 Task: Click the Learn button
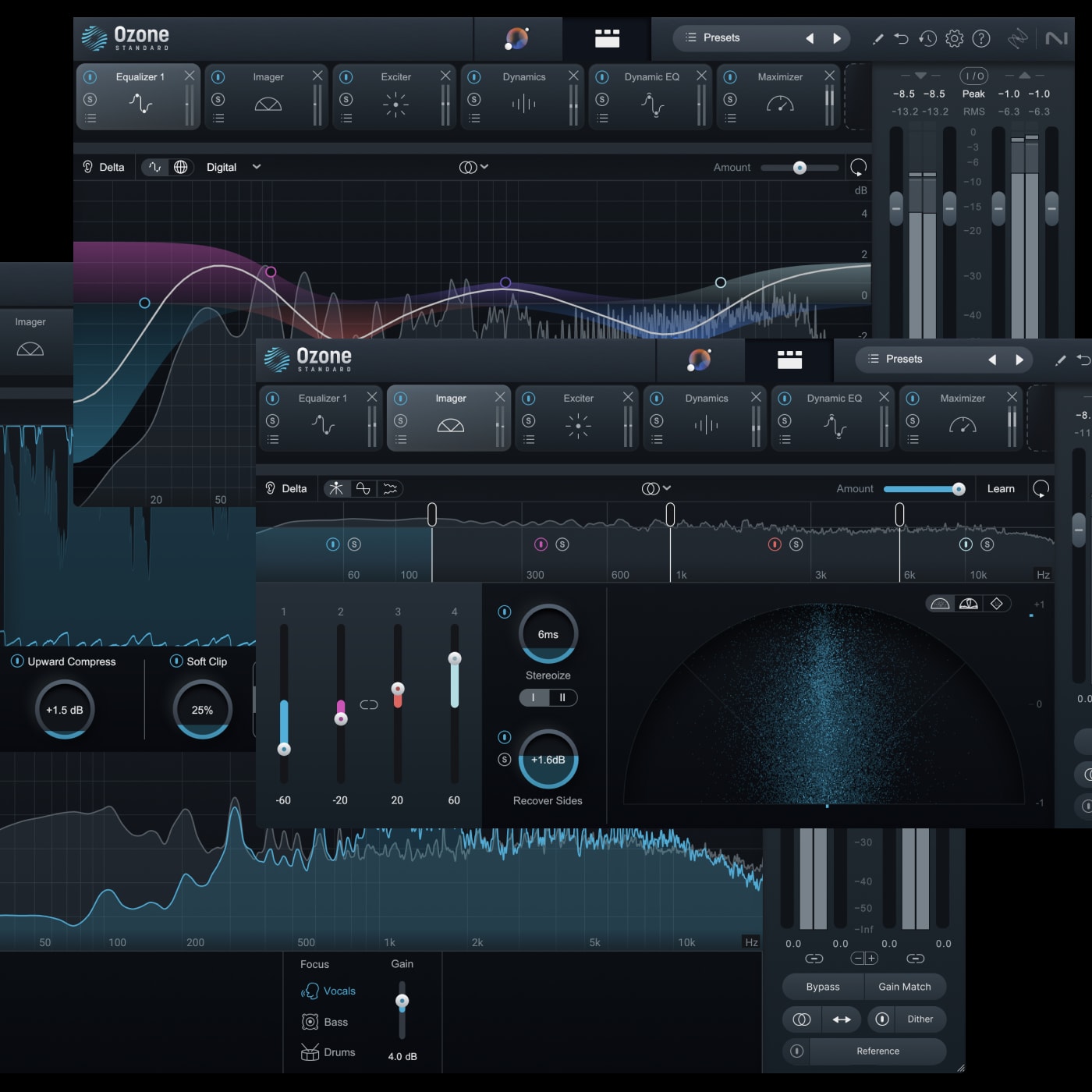(x=1001, y=488)
